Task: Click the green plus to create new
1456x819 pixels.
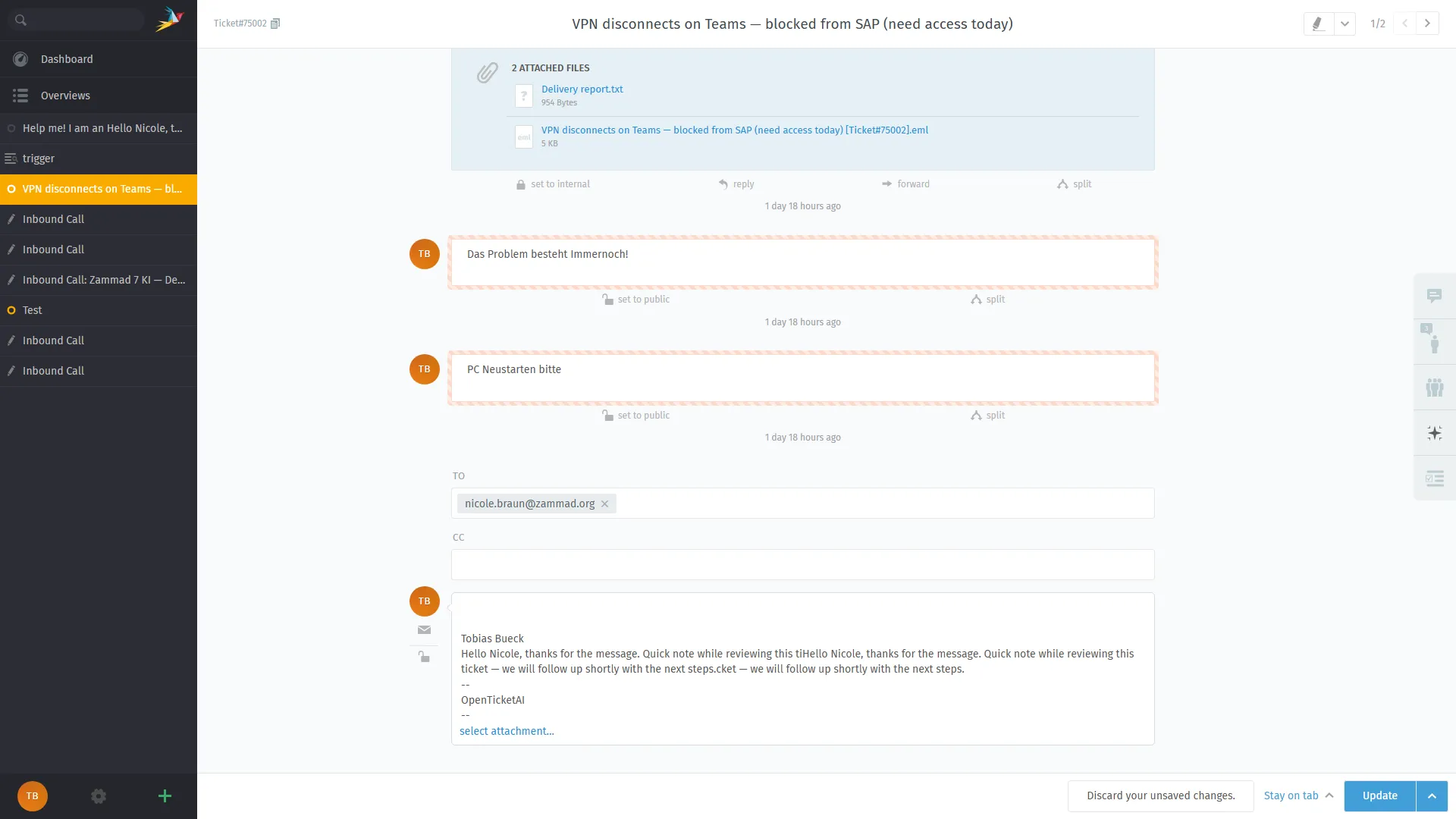Action: click(165, 796)
